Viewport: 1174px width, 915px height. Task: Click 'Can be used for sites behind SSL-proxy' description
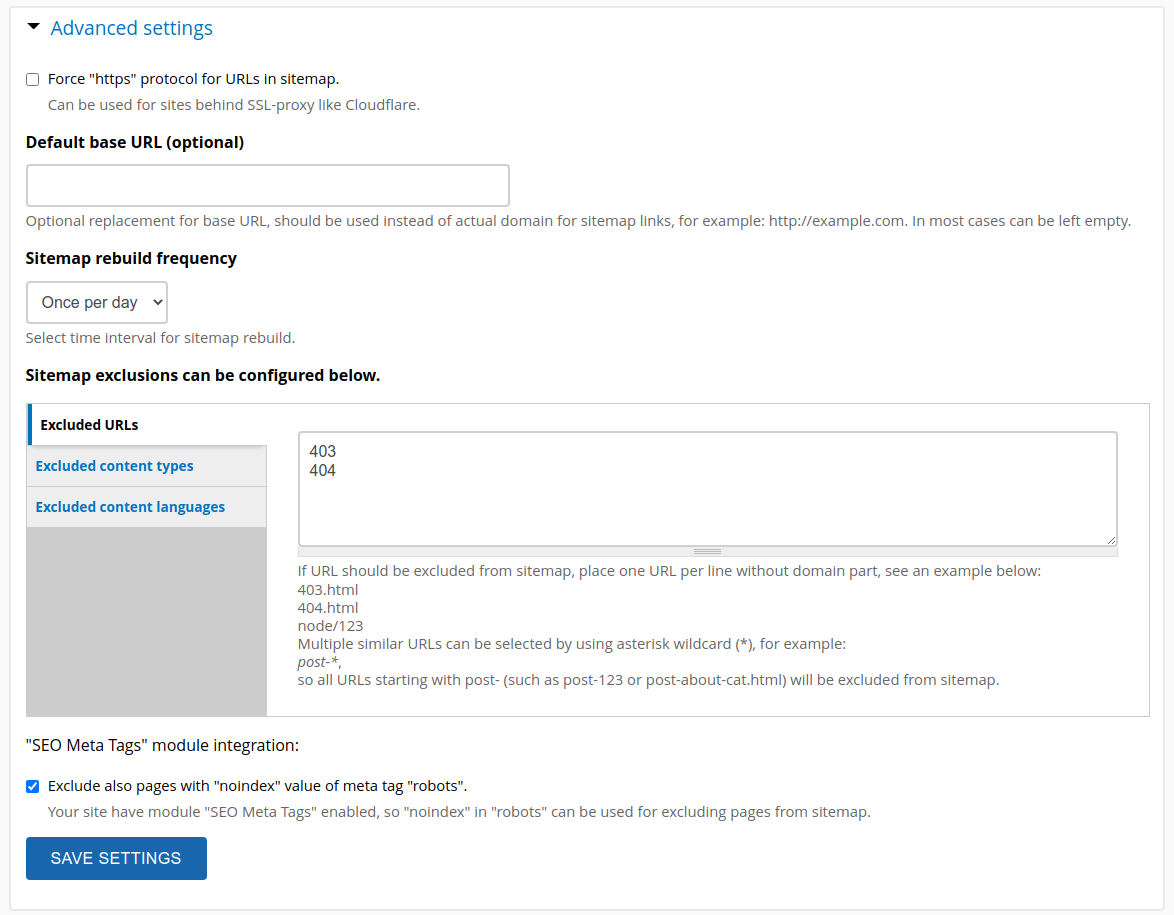point(234,105)
